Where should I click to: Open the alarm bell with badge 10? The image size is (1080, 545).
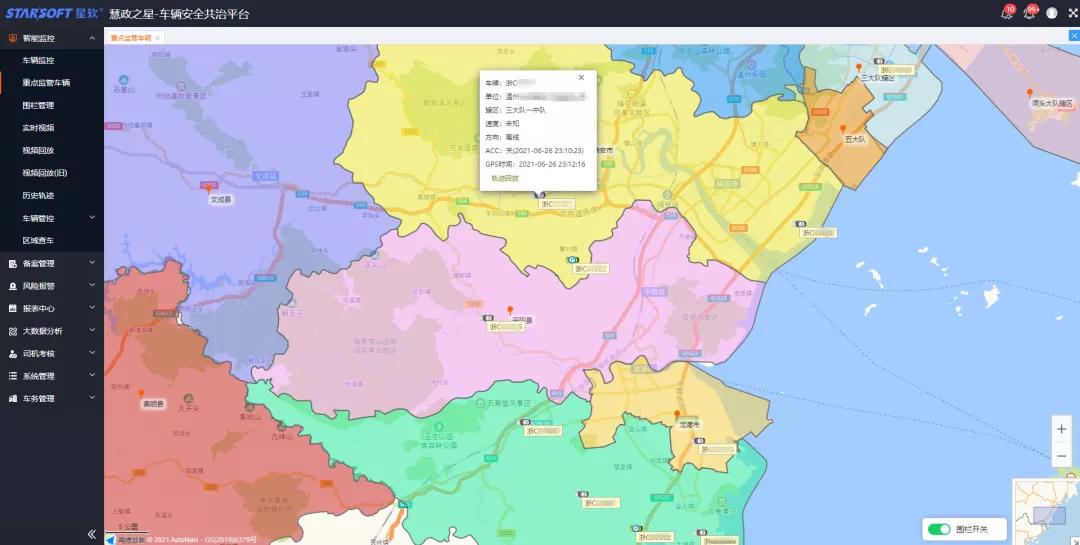[x=1006, y=13]
